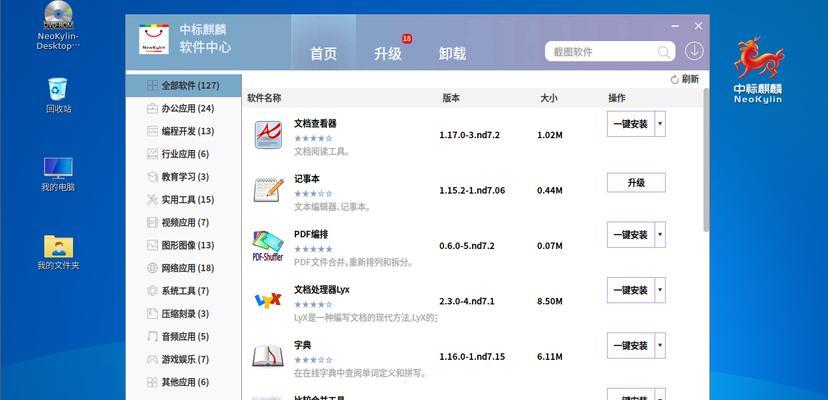This screenshot has height=400, width=828.
Task: Select 音频应用 (5) category
Action: (183, 337)
